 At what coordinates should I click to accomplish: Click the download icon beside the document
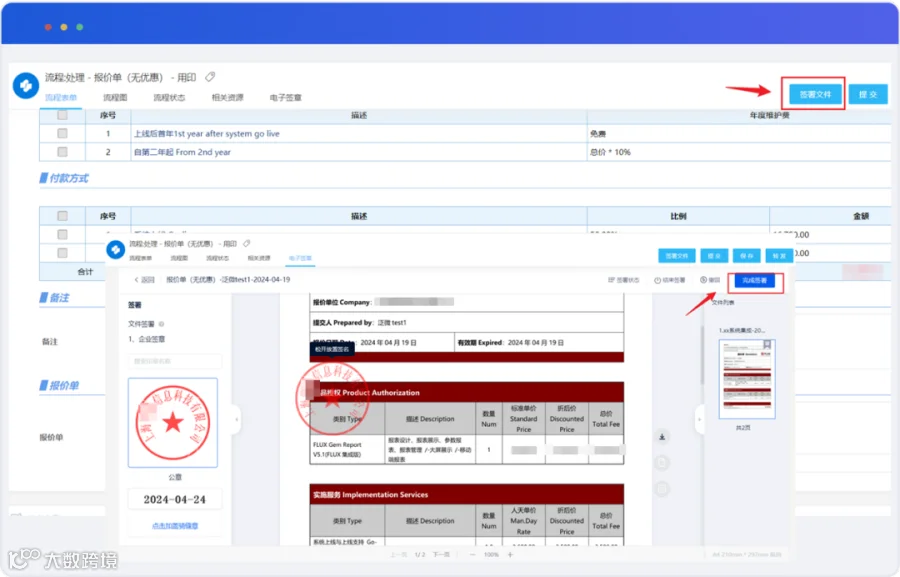click(662, 437)
